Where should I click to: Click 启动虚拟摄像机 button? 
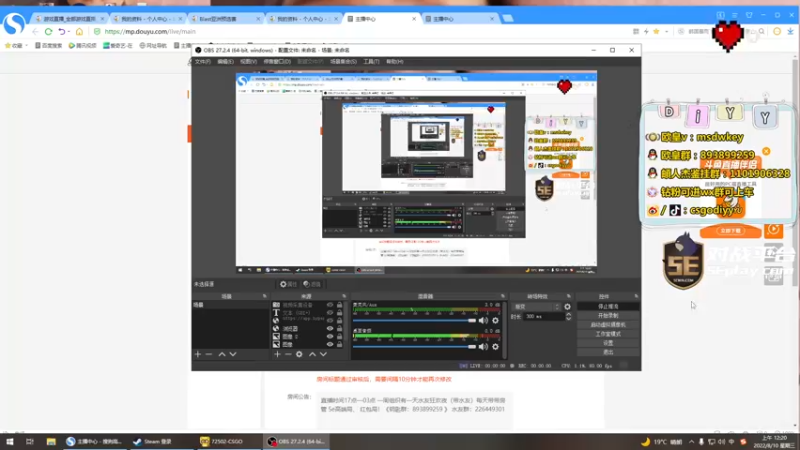[x=608, y=325]
